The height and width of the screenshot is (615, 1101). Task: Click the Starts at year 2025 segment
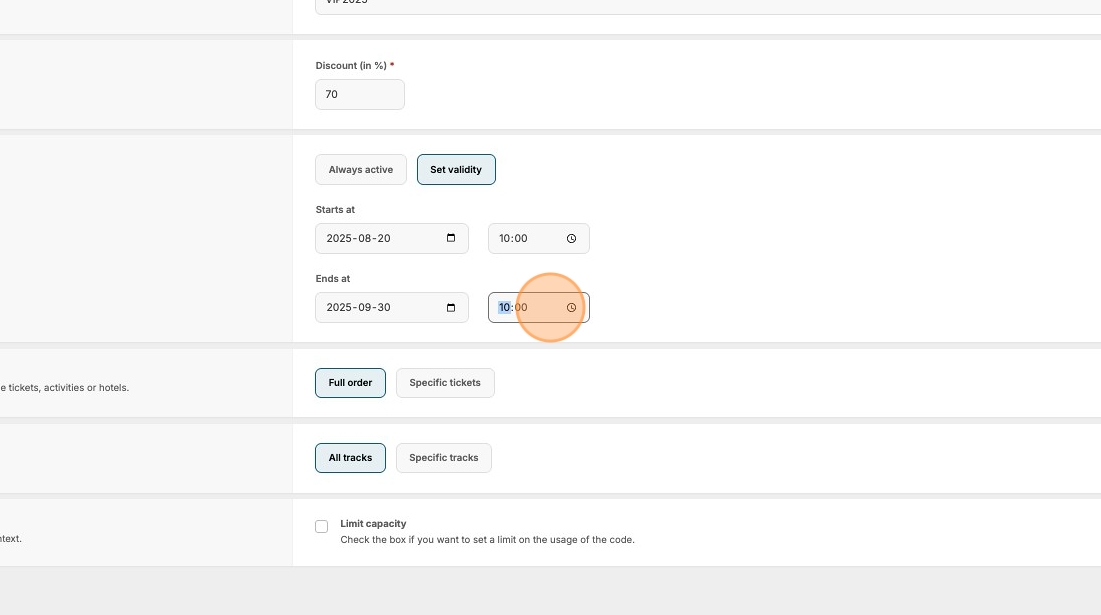click(340, 239)
